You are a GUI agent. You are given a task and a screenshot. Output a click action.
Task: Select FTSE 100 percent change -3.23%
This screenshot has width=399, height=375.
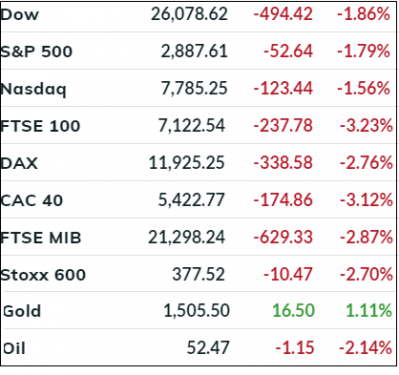[x=366, y=126]
